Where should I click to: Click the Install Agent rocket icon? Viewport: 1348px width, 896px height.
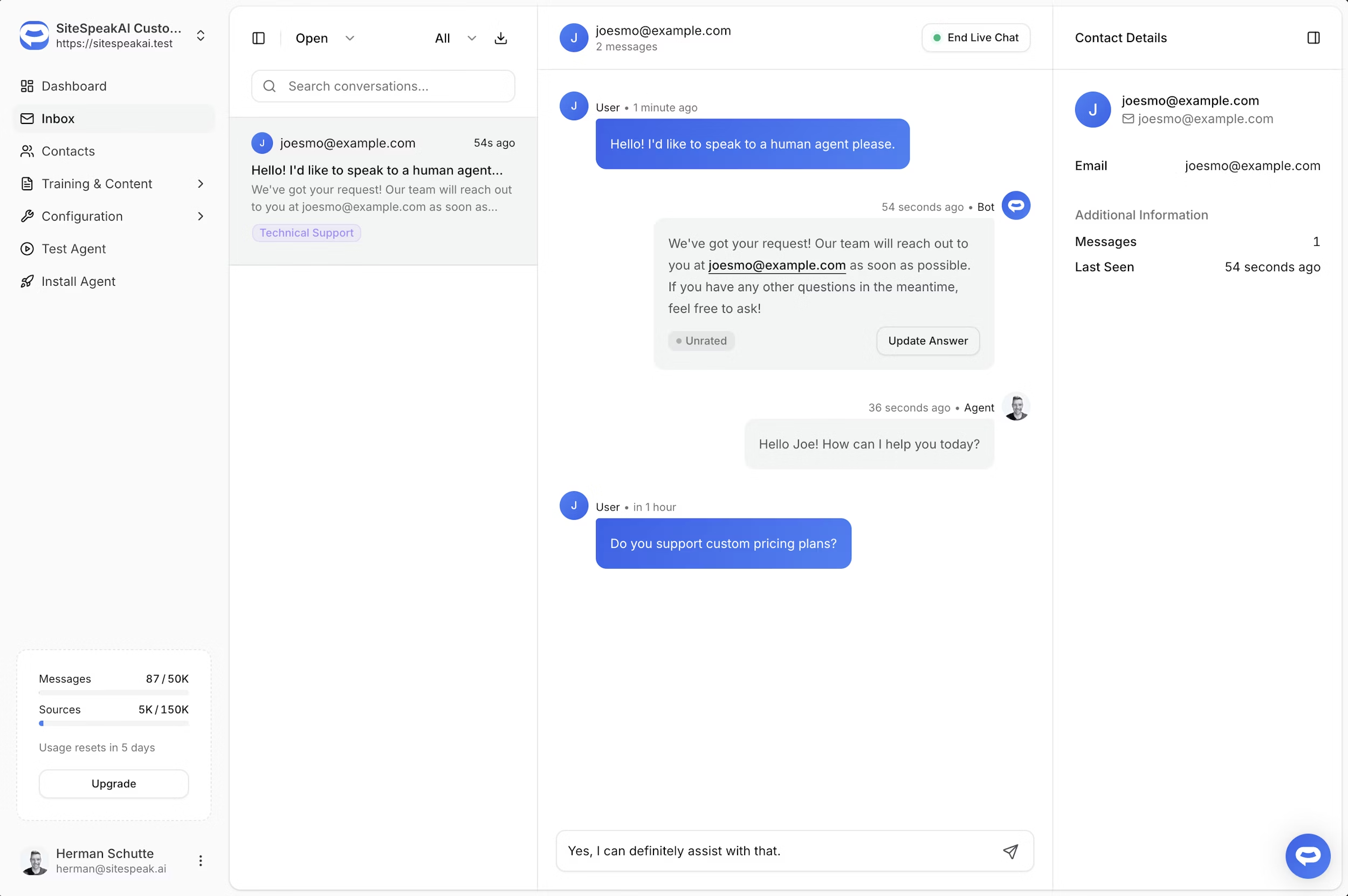point(27,281)
